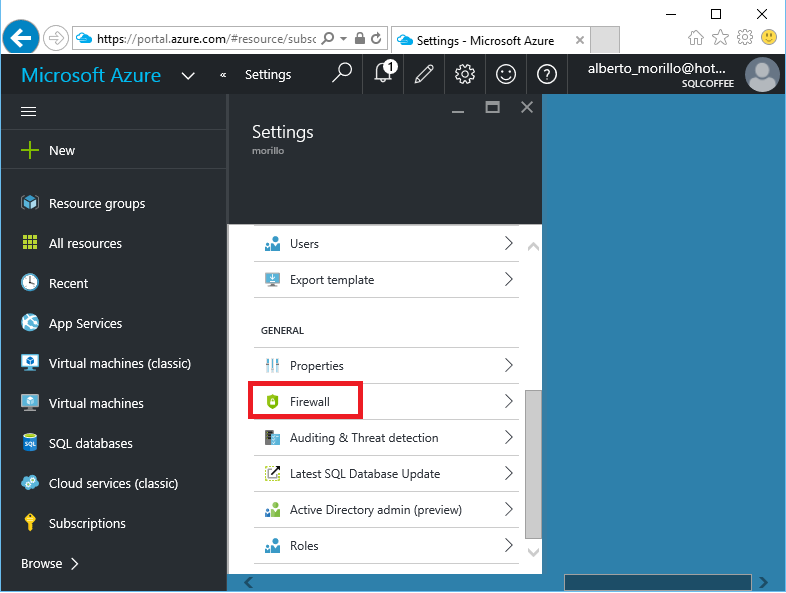Image resolution: width=786 pixels, height=593 pixels.
Task: Click the settings list vertical scrollbar thumb
Action: 533,464
